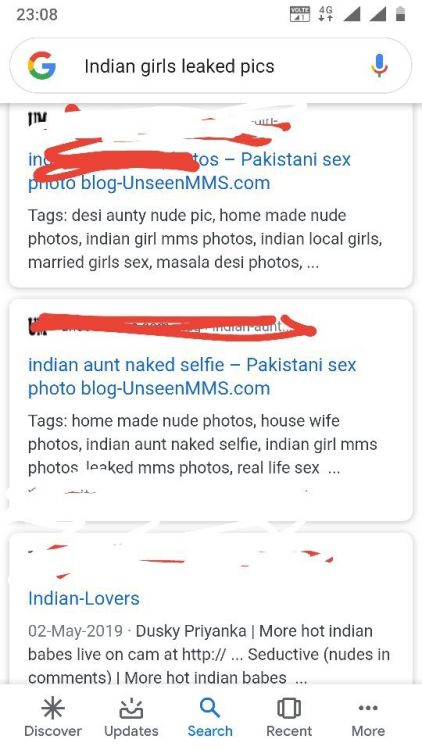
Task: Open the Discover asterisk icon
Action: 53,708
